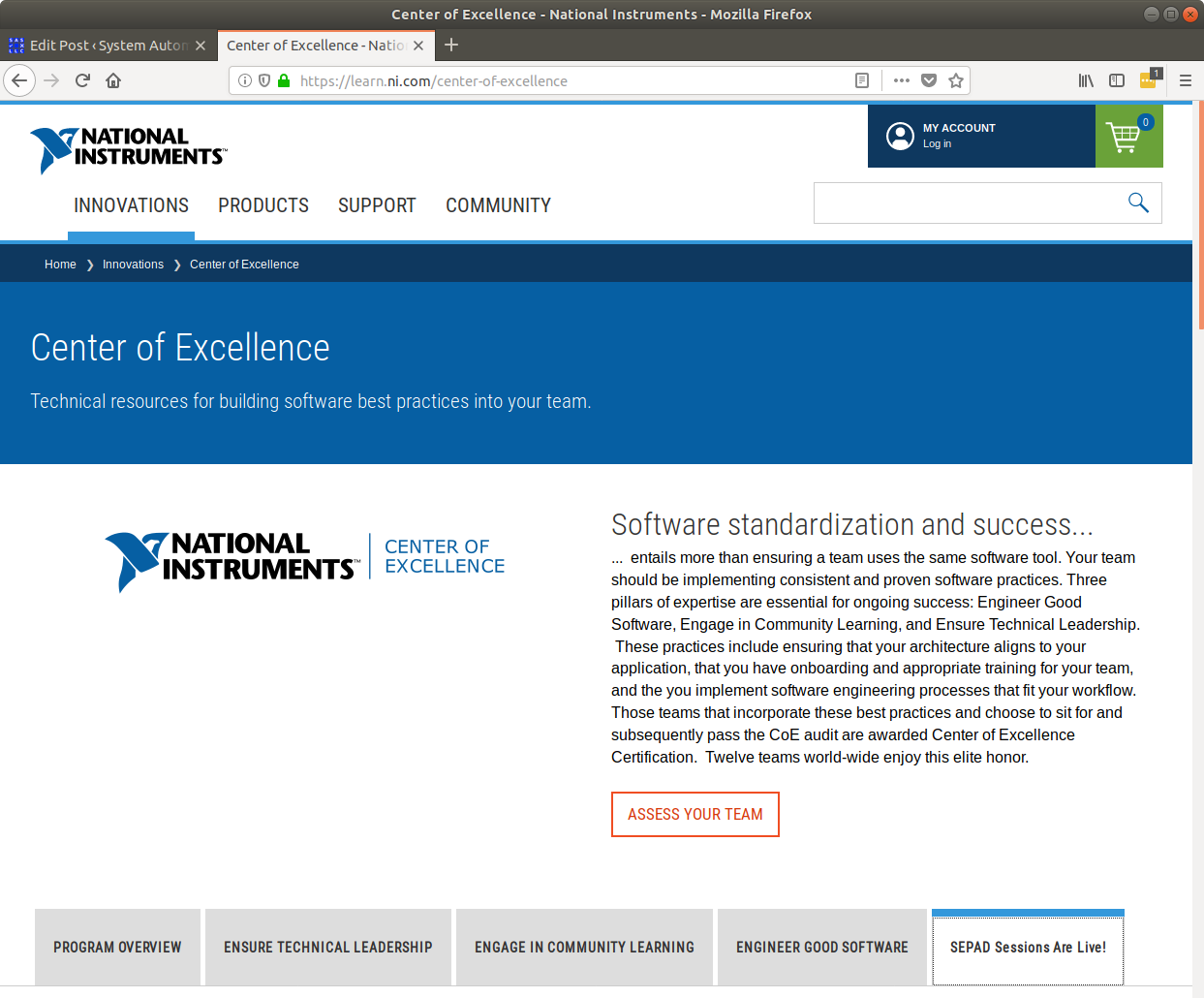Open the Innovations navigation menu
This screenshot has height=998, width=1204.
132,205
